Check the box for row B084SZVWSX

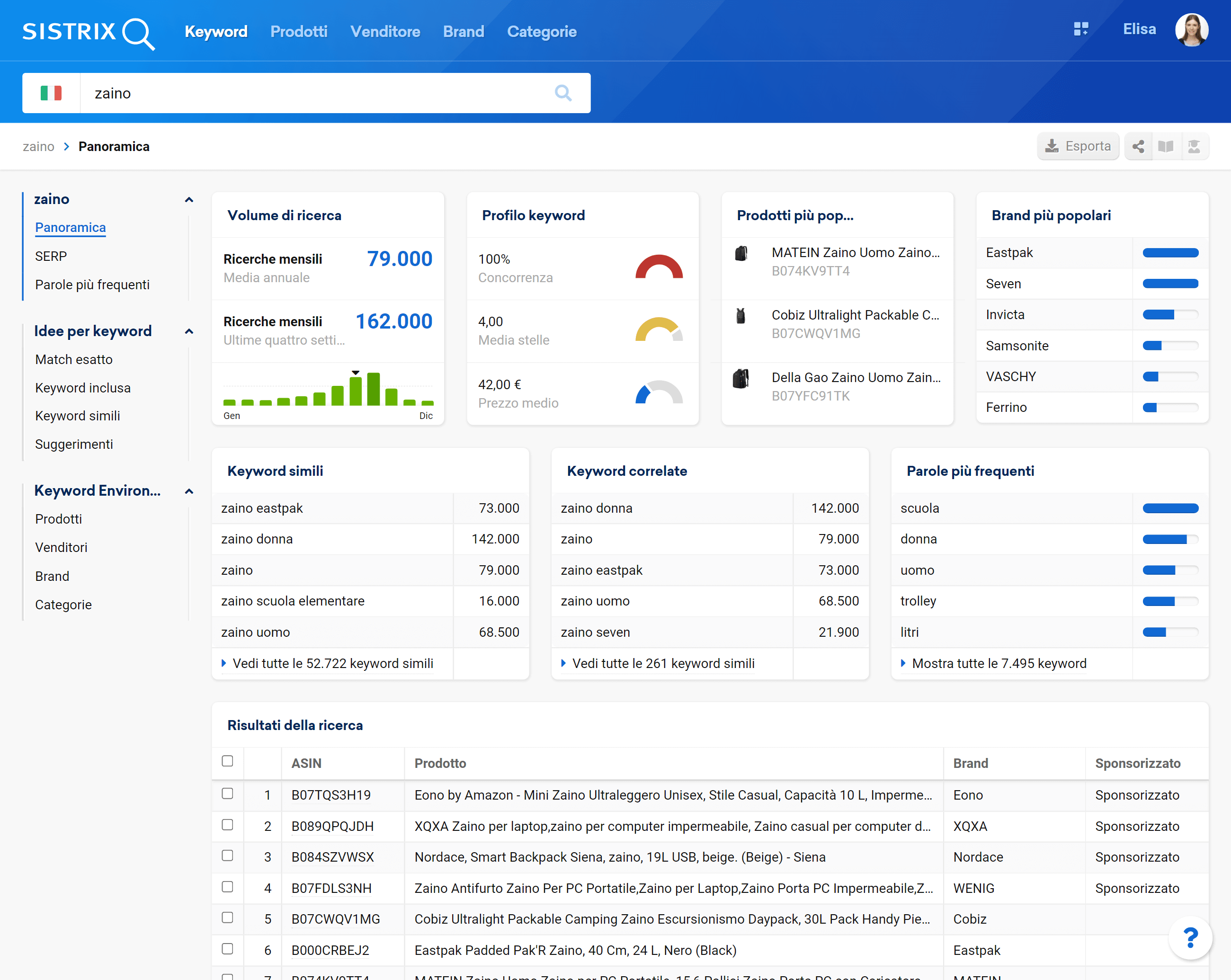[x=227, y=856]
